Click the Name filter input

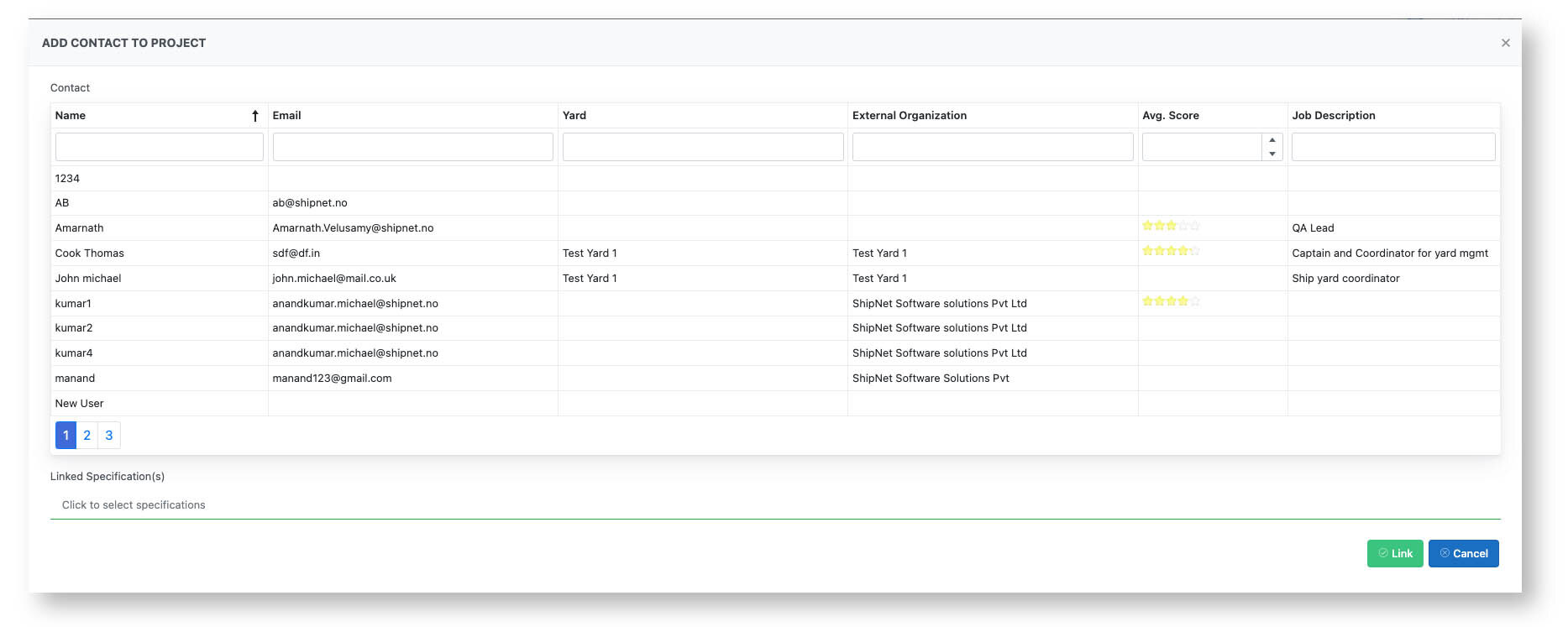pyautogui.click(x=159, y=147)
